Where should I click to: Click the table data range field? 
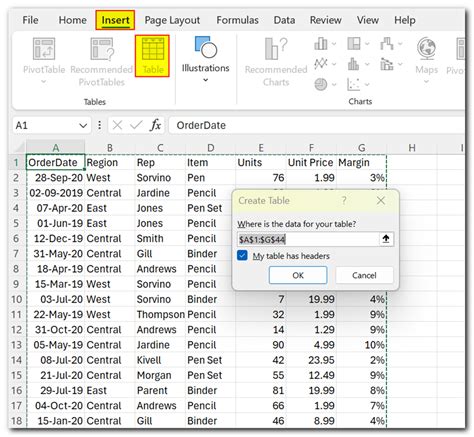(x=308, y=239)
